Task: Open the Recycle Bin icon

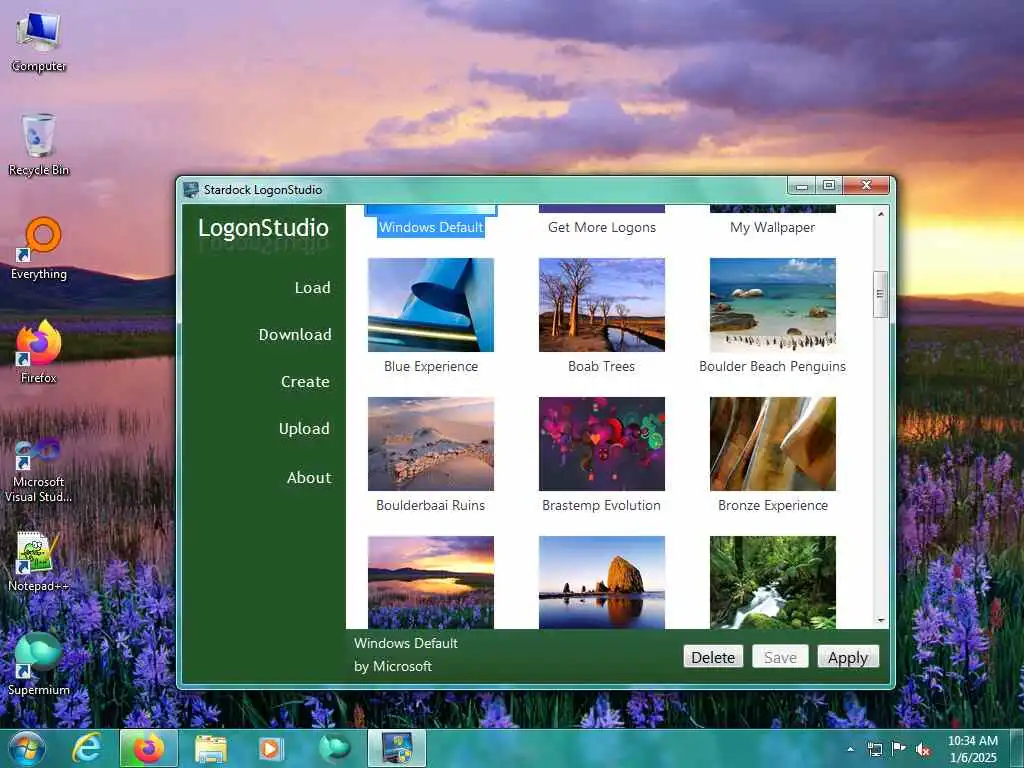Action: [x=39, y=144]
